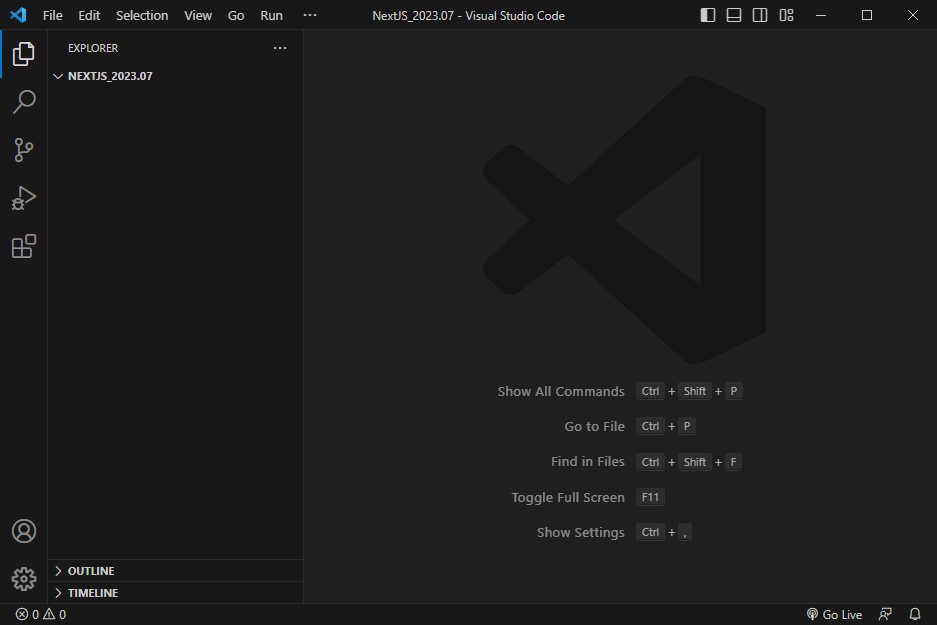
Task: Open the Explorer view in activity bar
Action: coord(23,54)
